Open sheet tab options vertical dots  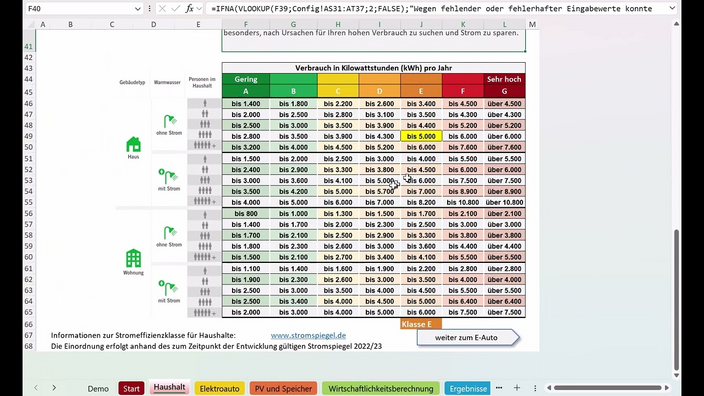535,388
